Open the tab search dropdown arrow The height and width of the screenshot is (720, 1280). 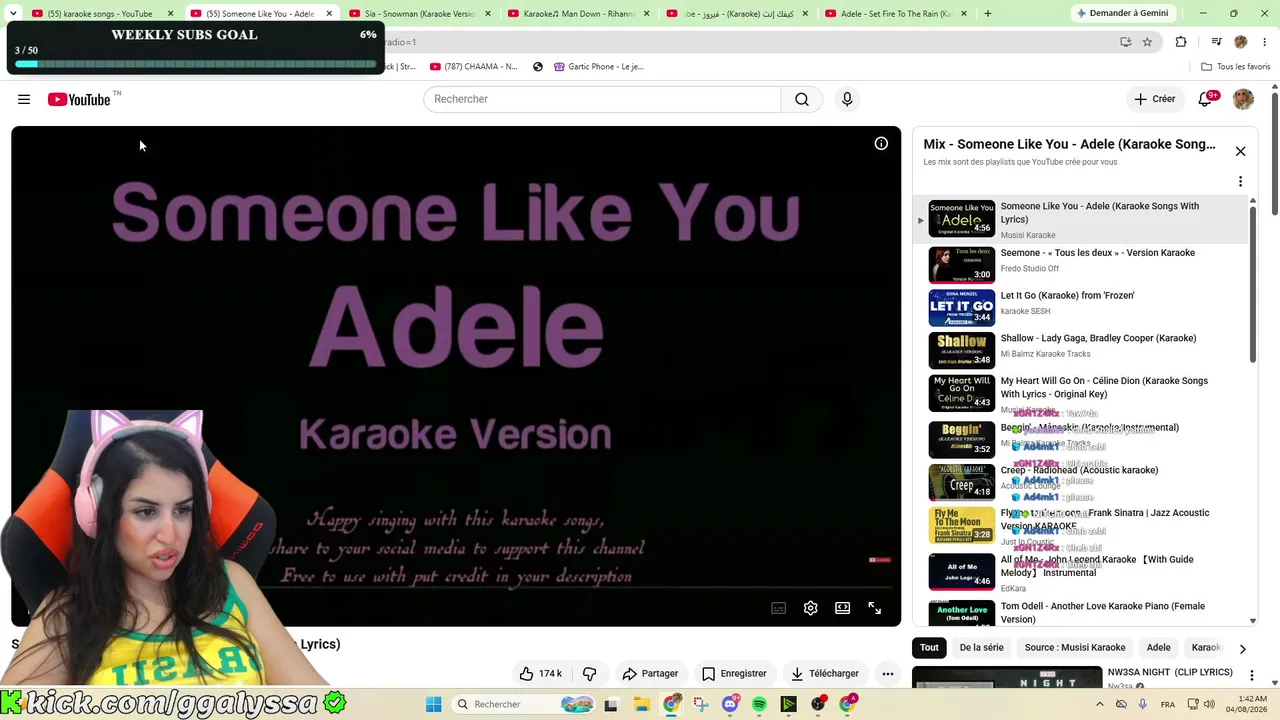tap(13, 14)
